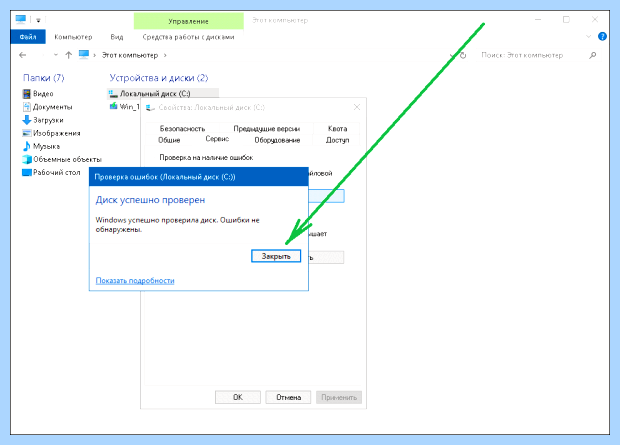The height and width of the screenshot is (445, 620).
Task: Open Средства работы с дисками tab
Action: tap(188, 37)
